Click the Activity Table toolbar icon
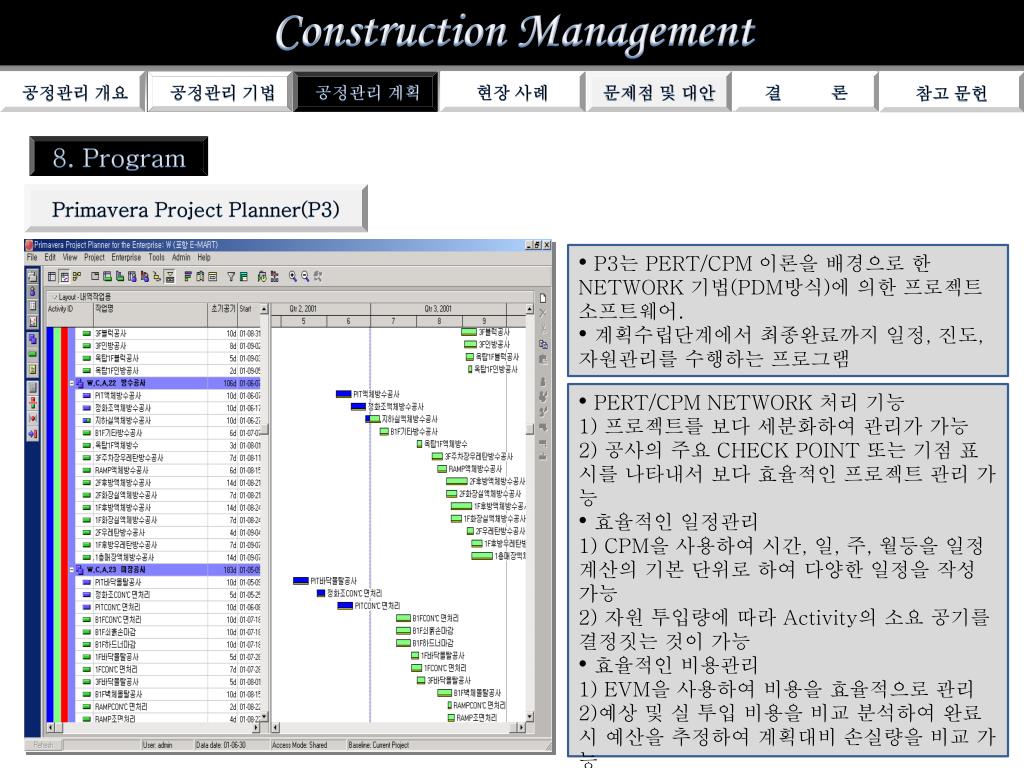The image size is (1024, 768). coord(52,276)
